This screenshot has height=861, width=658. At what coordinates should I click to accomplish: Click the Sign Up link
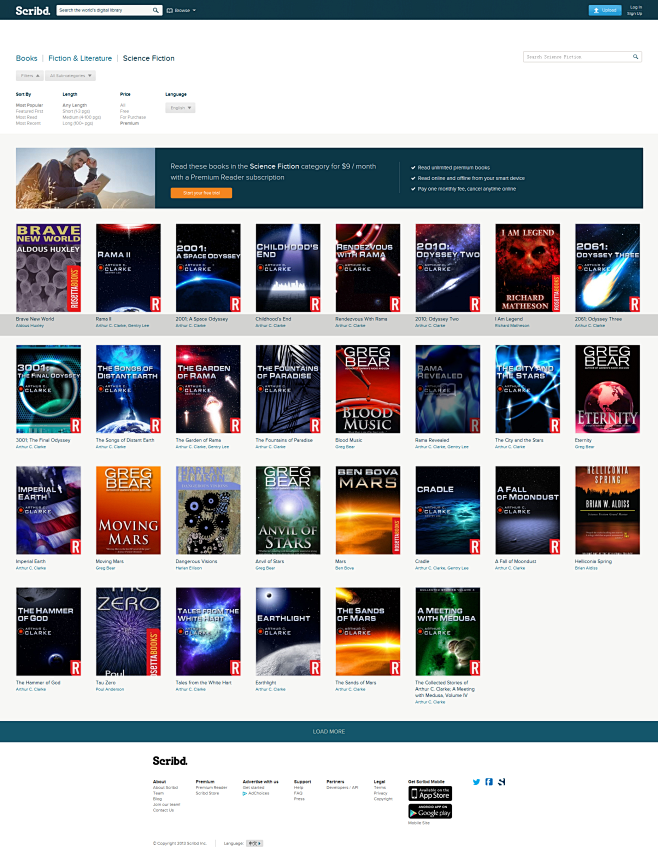pyautogui.click(x=634, y=13)
